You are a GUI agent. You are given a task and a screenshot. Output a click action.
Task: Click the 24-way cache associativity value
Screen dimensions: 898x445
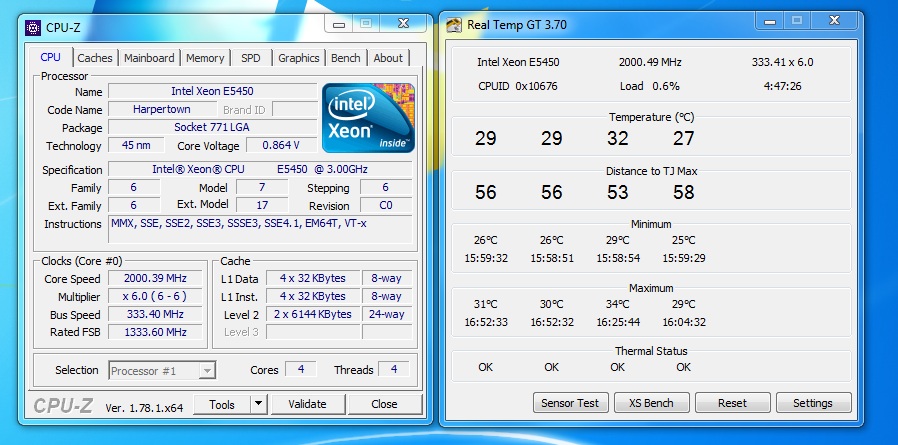tap(387, 314)
